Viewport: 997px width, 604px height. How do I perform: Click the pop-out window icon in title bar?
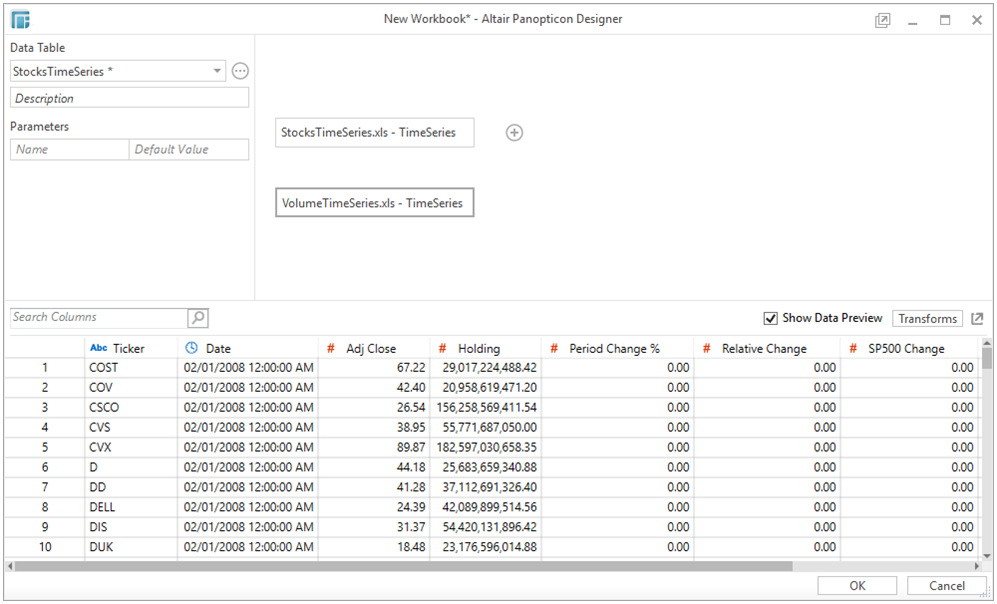882,20
